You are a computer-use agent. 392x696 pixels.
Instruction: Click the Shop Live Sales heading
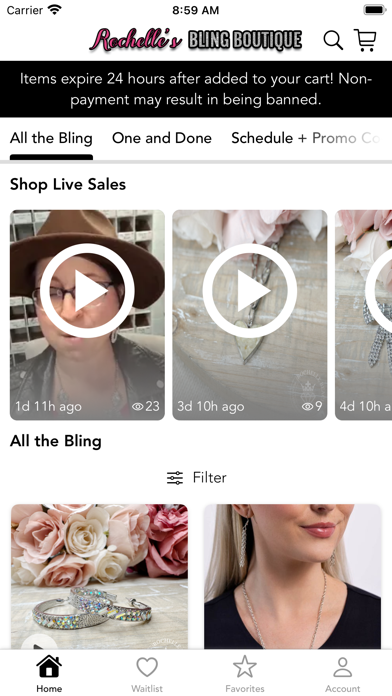click(68, 184)
